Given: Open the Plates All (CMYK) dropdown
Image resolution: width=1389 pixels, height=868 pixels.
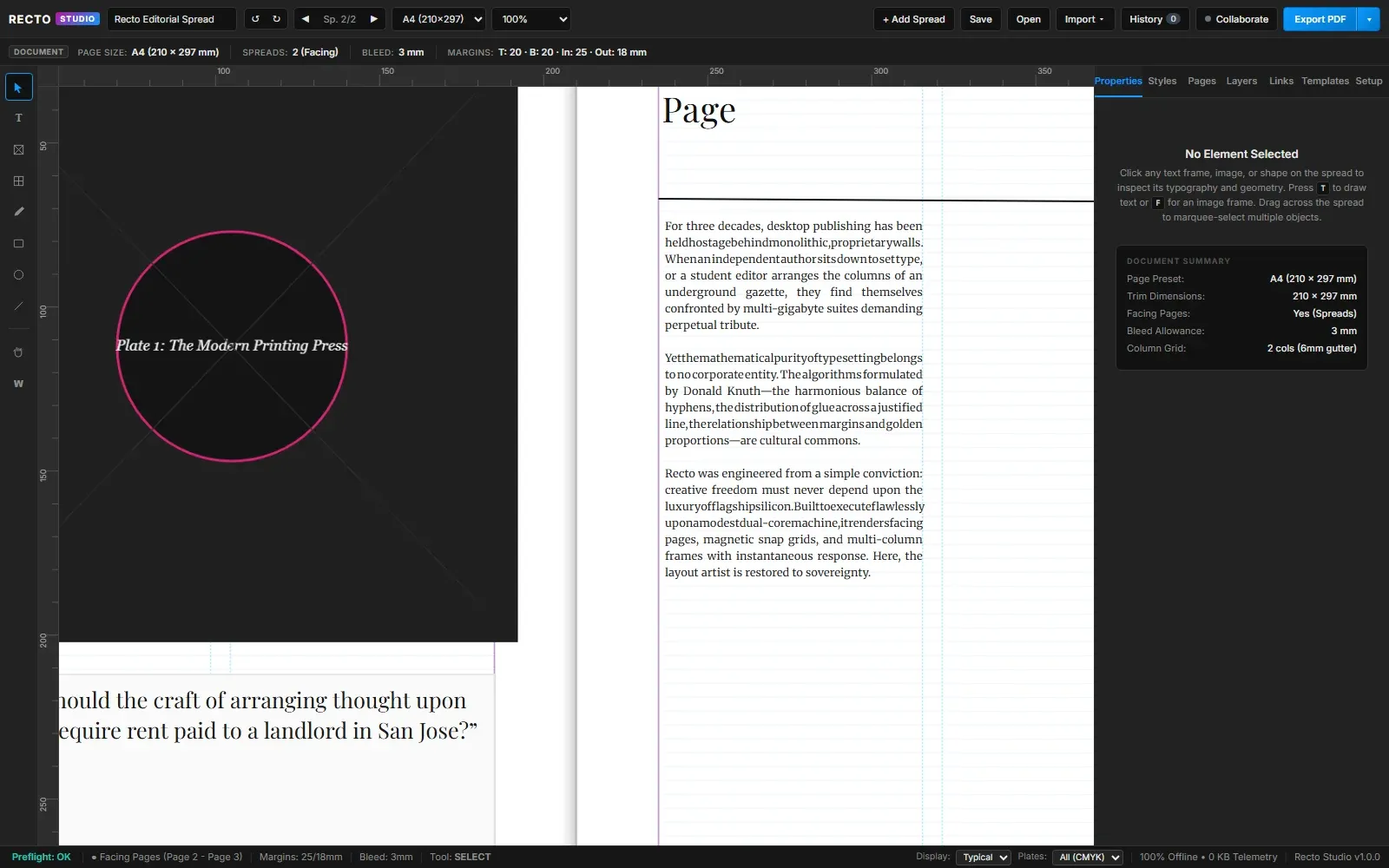Looking at the screenshot, I should [1088, 858].
